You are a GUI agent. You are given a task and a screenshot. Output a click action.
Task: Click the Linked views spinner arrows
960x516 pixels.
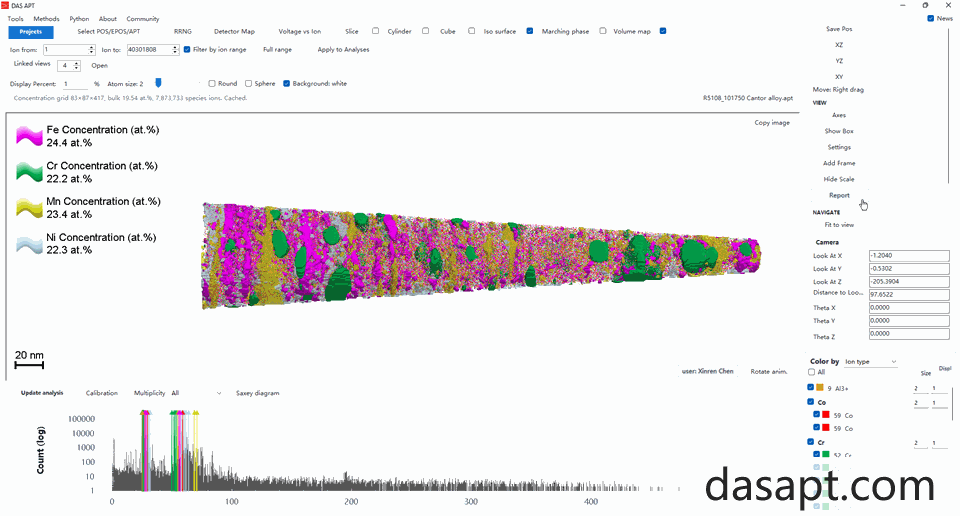click(77, 65)
